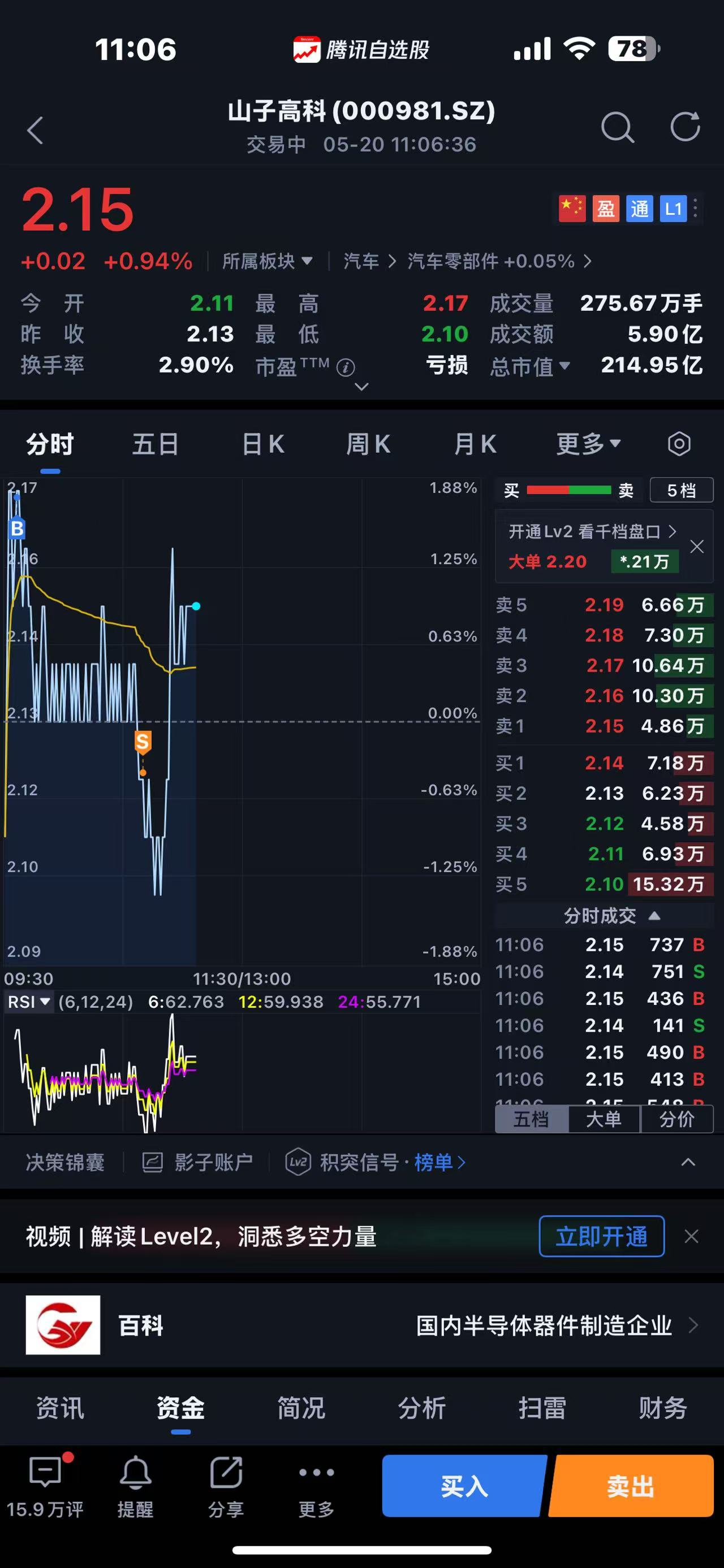Open the 分析 tab
The width and height of the screenshot is (724, 1568).
point(422,1408)
